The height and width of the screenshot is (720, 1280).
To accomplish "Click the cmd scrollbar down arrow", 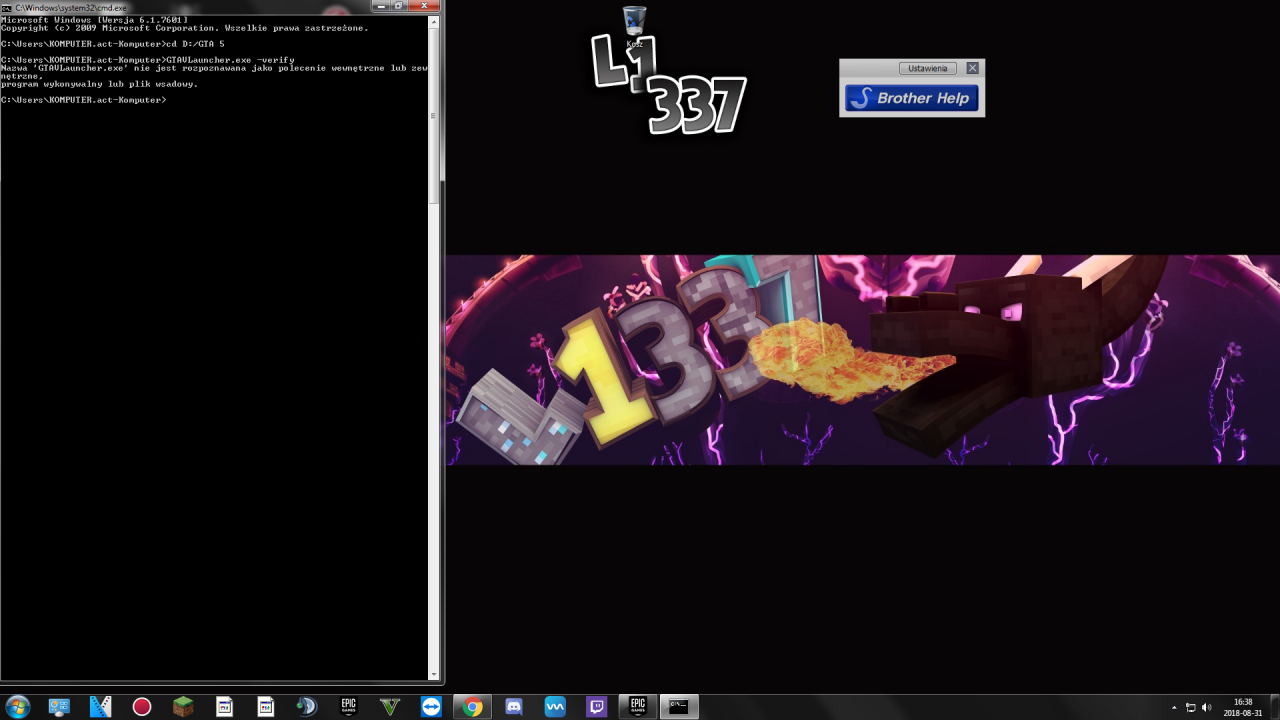I will coord(434,675).
